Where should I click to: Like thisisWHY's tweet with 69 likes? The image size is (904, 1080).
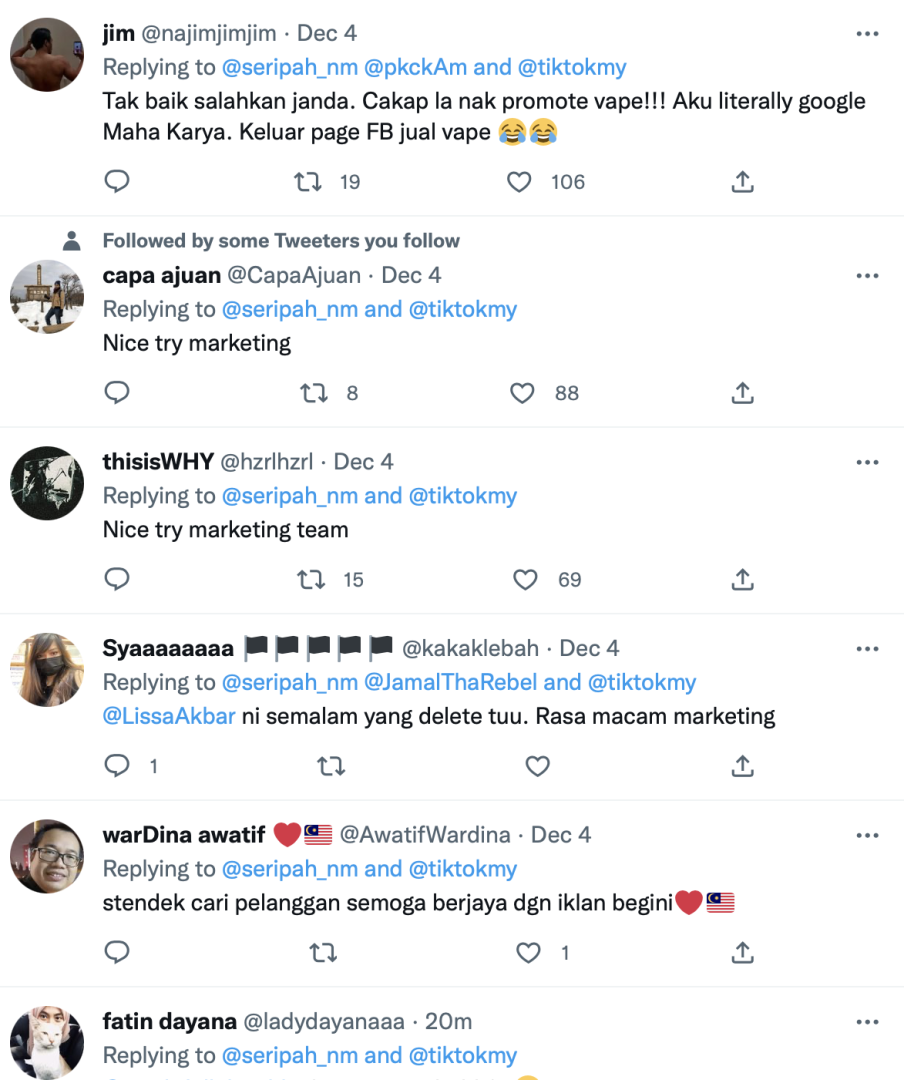(x=525, y=579)
